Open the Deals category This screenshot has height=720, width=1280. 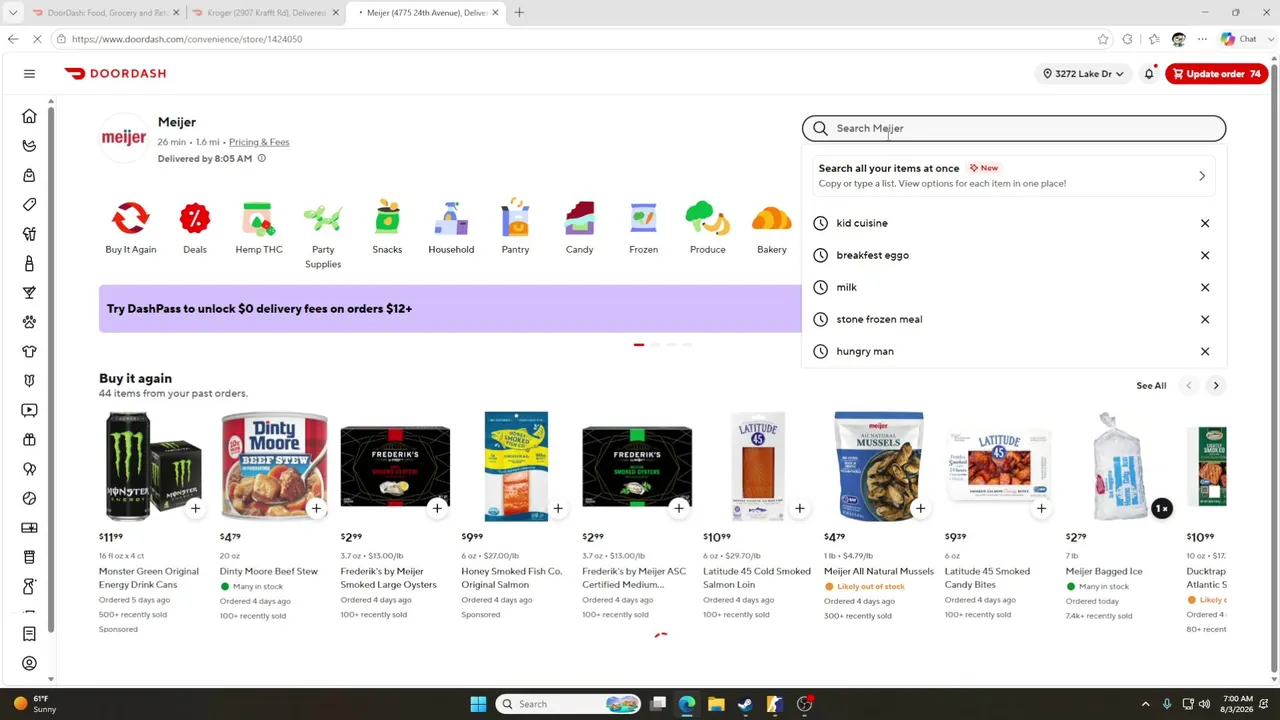pos(195,228)
